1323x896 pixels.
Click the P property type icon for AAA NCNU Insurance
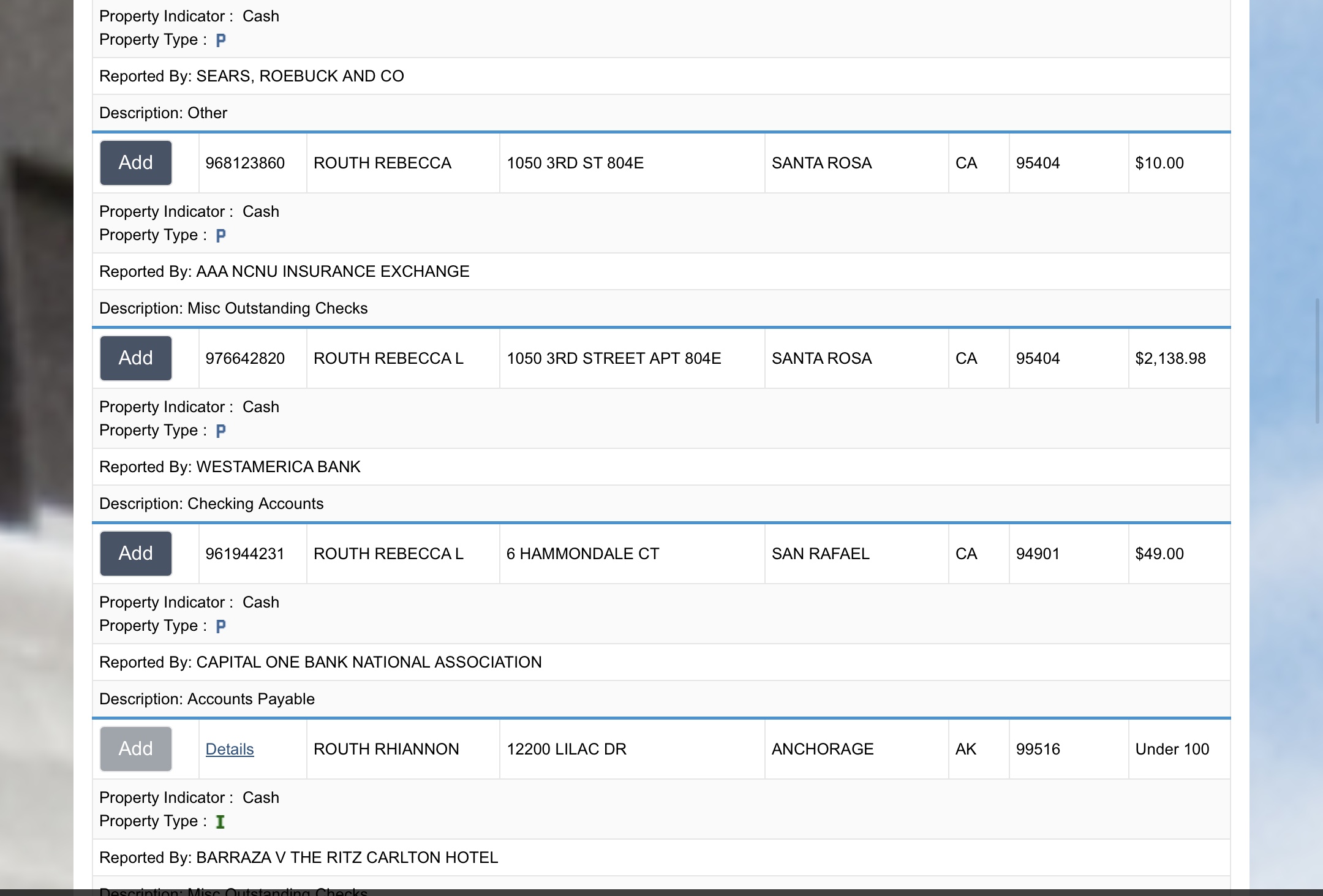click(221, 236)
